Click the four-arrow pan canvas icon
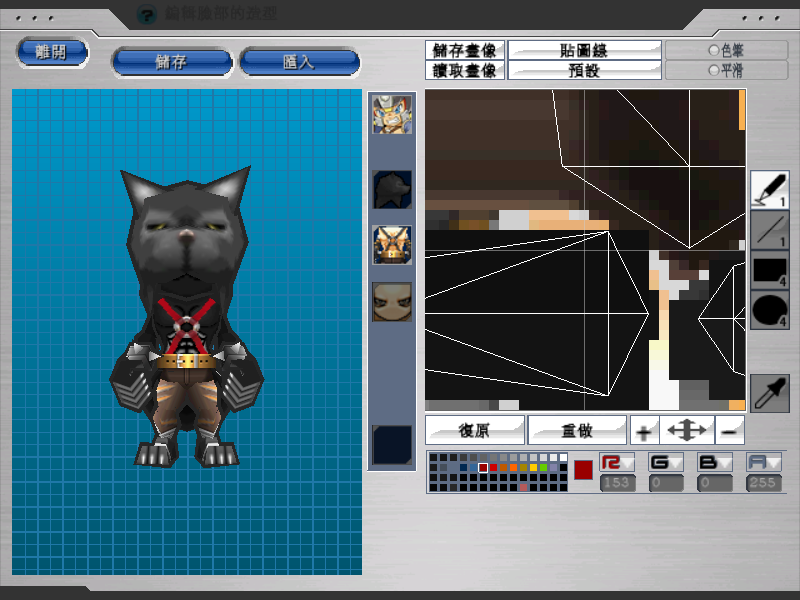 coord(687,431)
